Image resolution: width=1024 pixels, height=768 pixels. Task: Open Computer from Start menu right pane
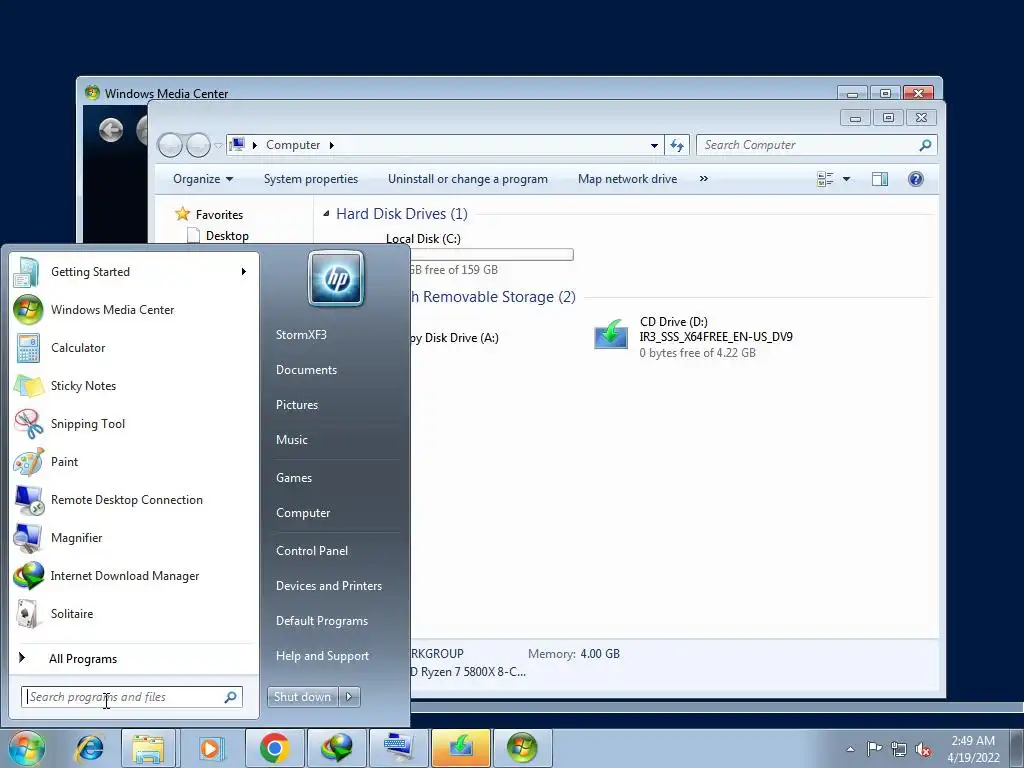pyautogui.click(x=303, y=513)
